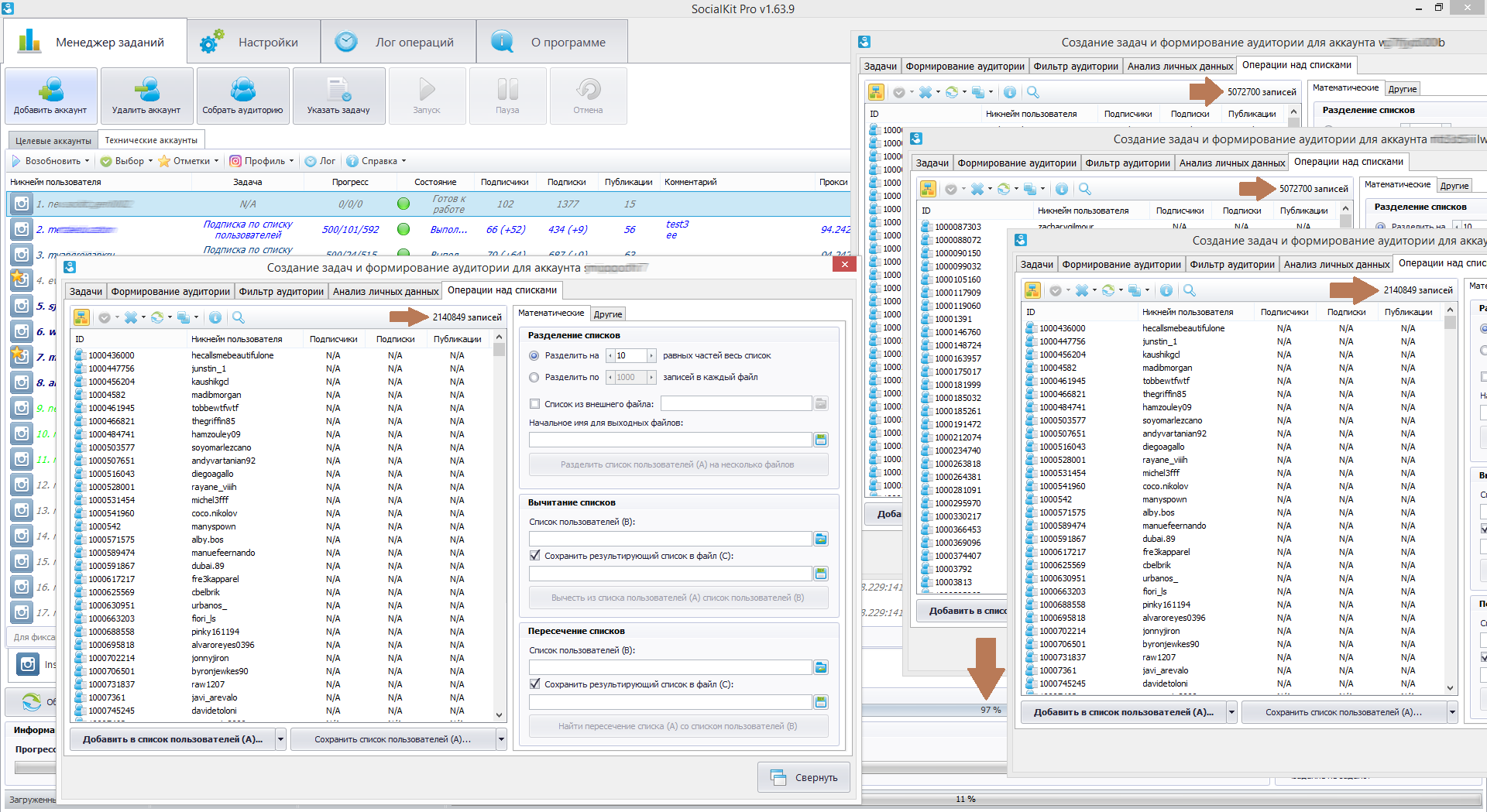Enable Список из внешнего файла checkbox
This screenshot has height=812, width=1487.
tap(534, 404)
